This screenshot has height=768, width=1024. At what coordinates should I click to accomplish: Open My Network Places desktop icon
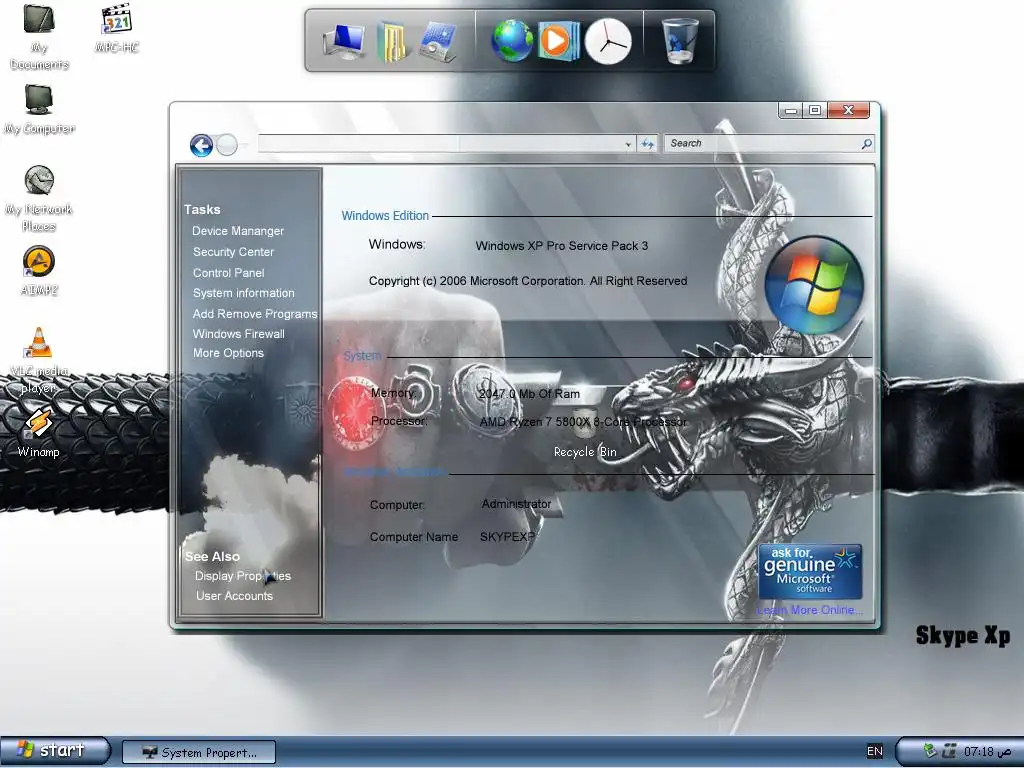click(x=39, y=198)
